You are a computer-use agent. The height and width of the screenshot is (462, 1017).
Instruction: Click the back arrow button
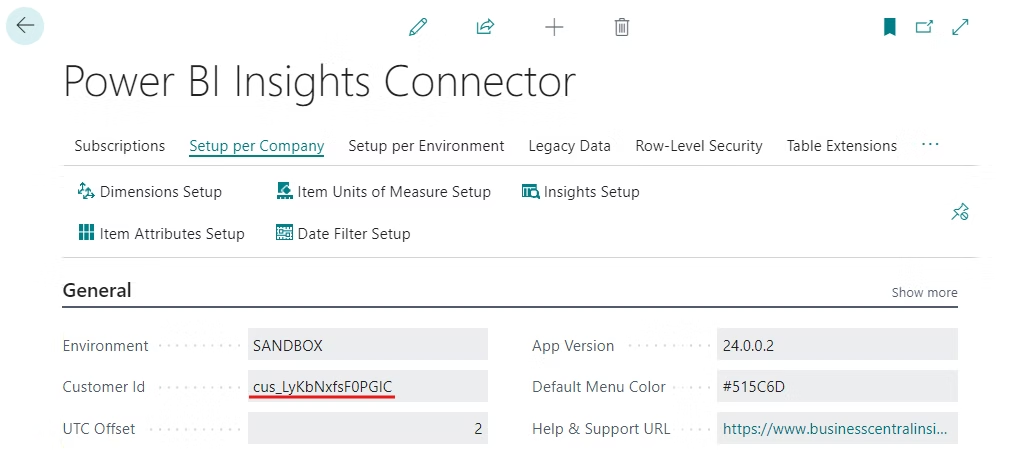coord(25,26)
